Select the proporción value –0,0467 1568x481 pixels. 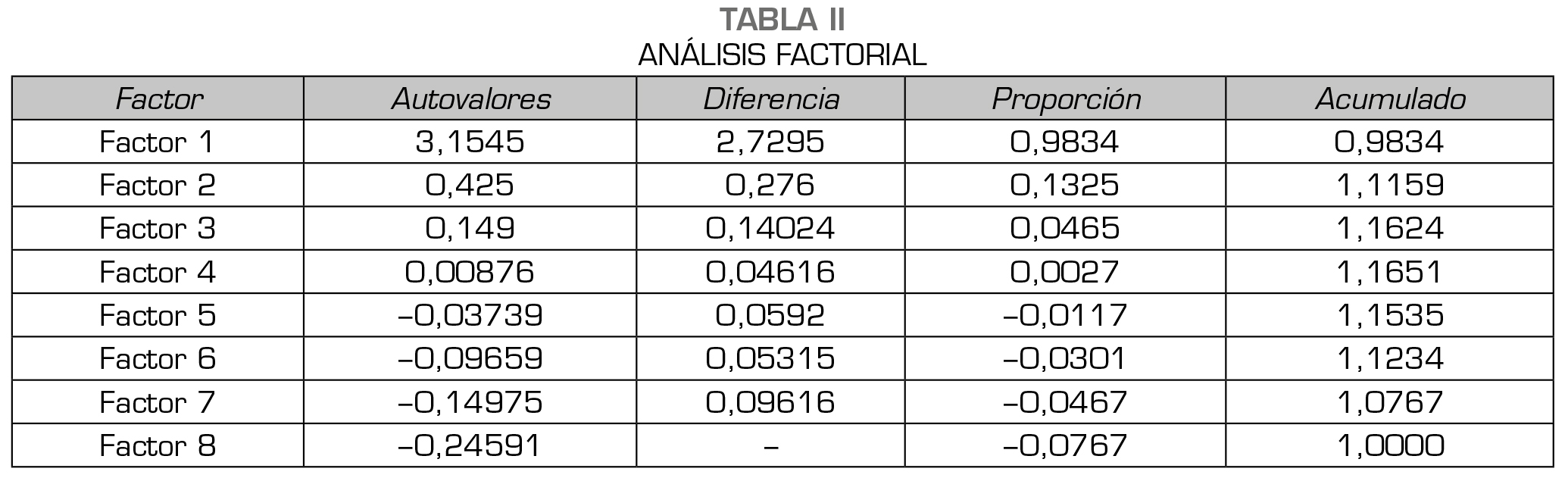pos(1065,402)
